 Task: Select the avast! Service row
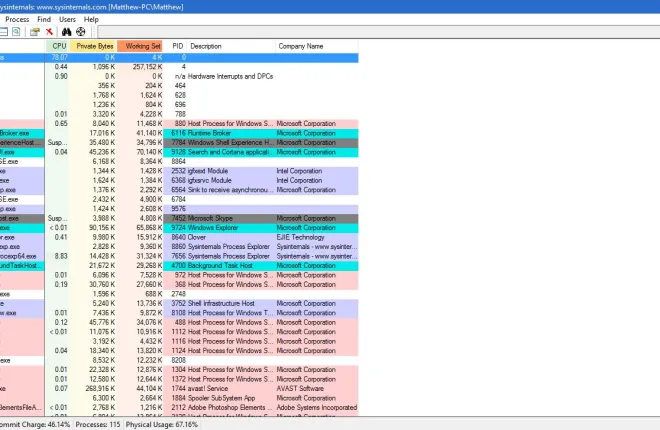tap(179, 389)
